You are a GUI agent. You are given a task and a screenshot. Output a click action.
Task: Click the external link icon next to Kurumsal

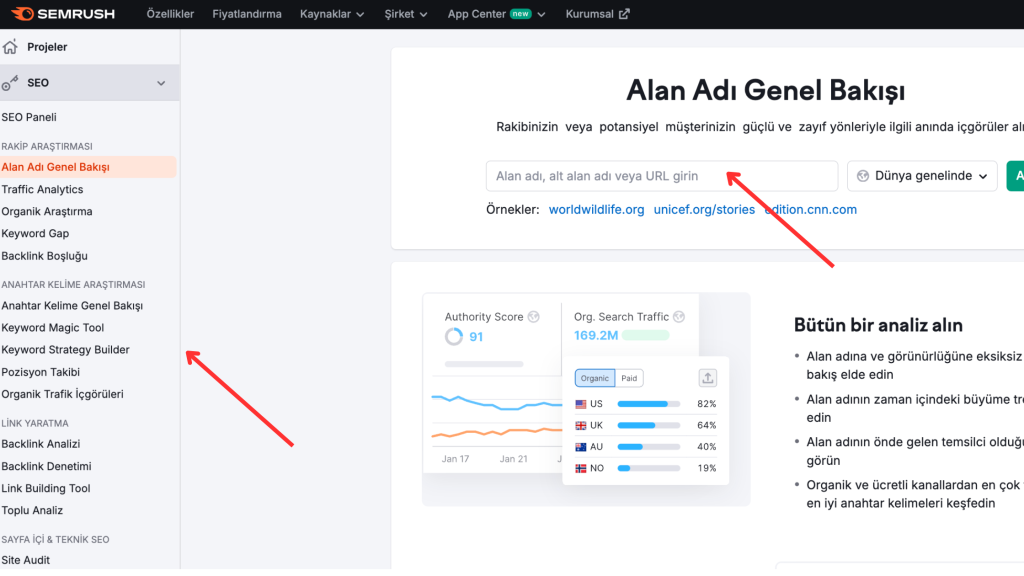[625, 14]
